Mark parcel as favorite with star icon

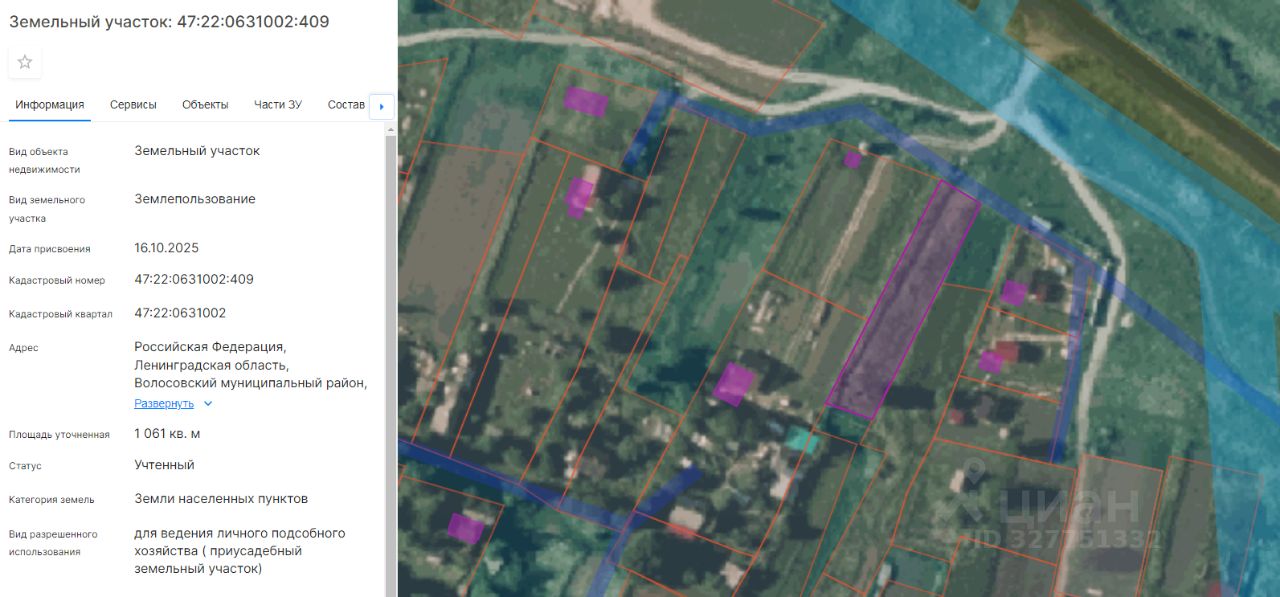pyautogui.click(x=25, y=62)
